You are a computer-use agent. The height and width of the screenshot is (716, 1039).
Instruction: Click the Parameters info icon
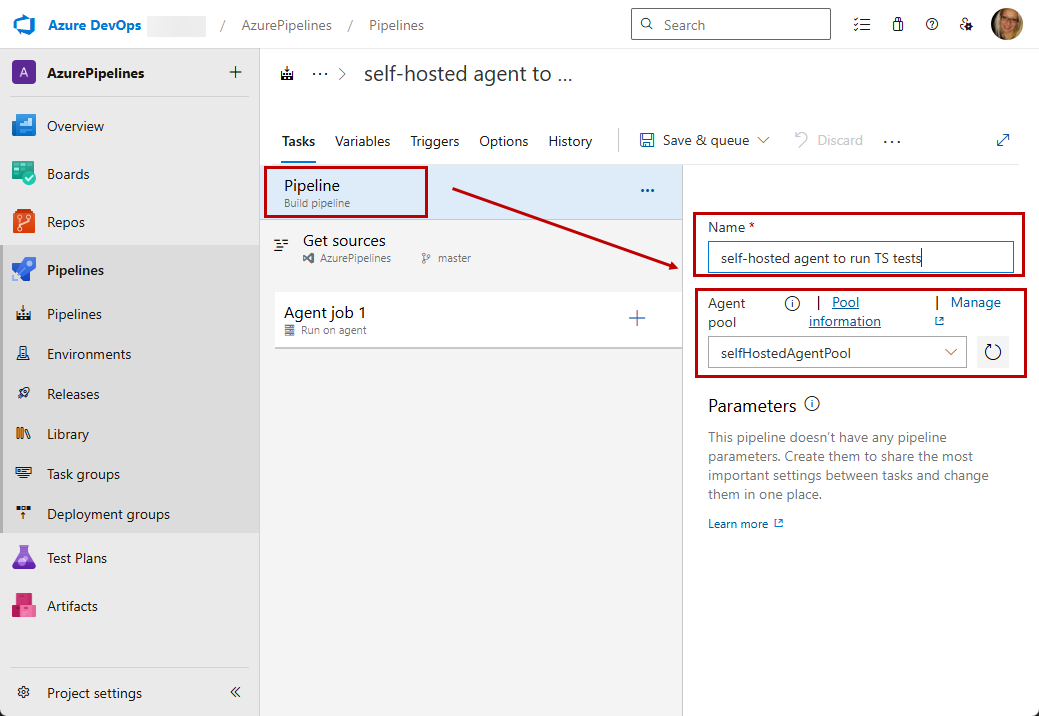point(812,404)
